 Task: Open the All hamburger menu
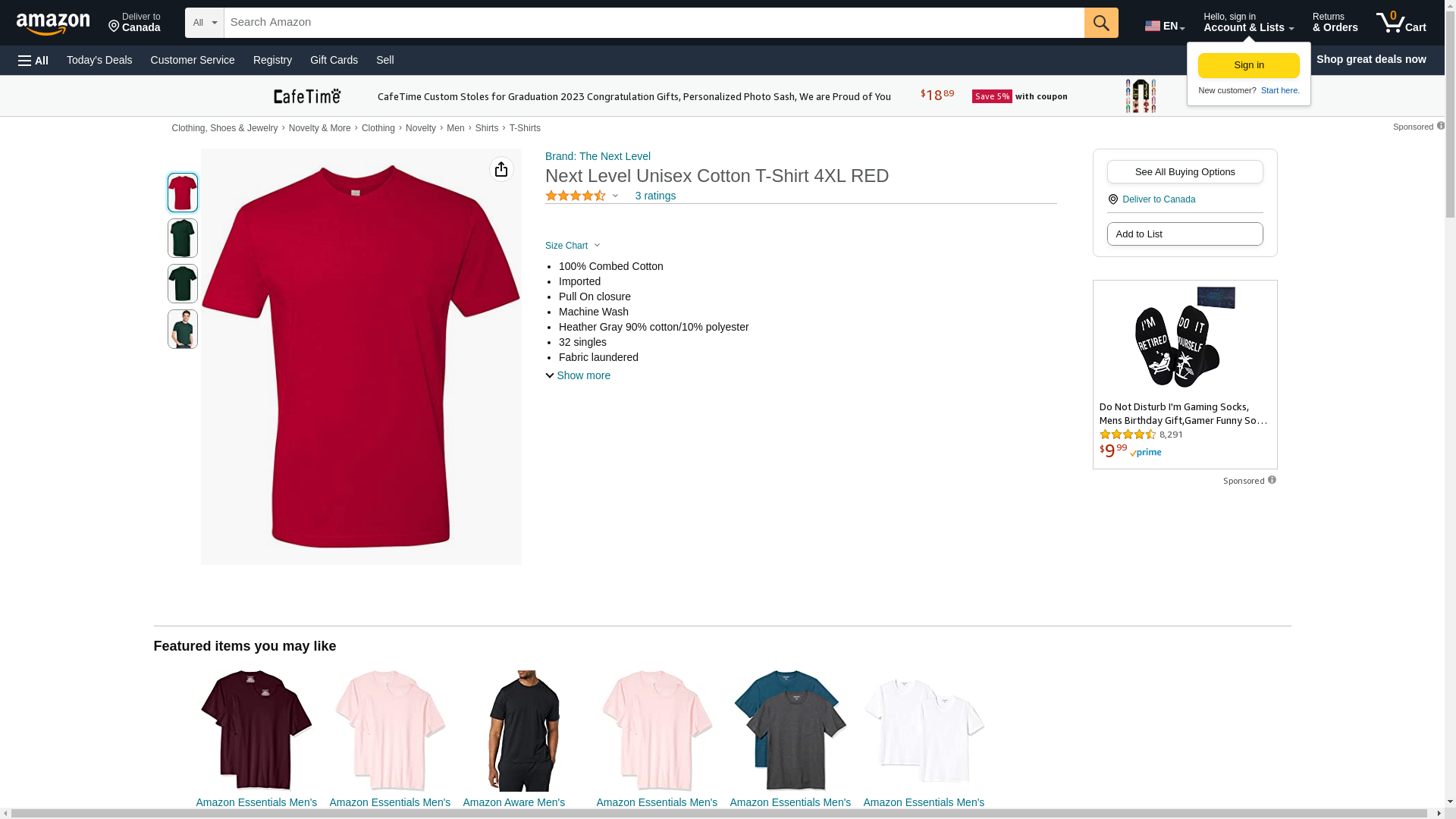(33, 60)
